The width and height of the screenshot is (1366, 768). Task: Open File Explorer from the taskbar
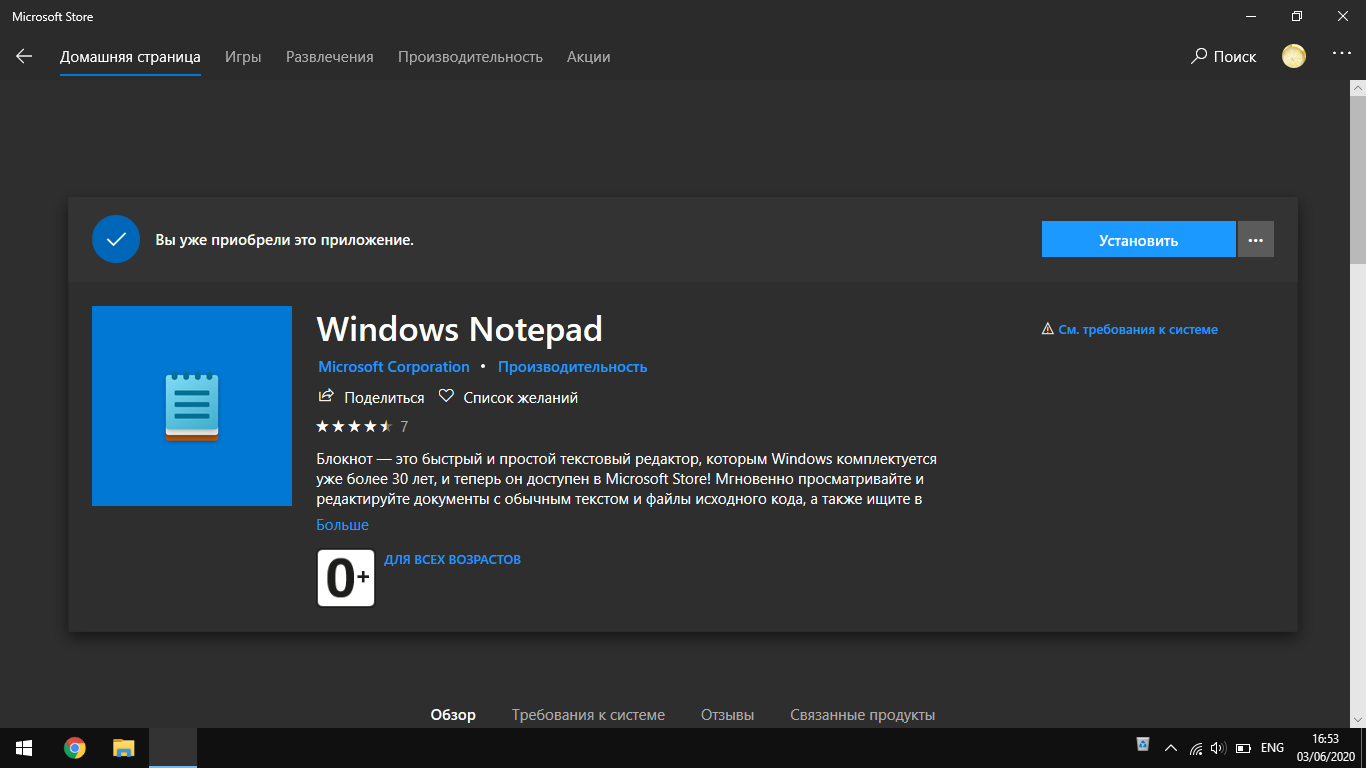tap(123, 748)
